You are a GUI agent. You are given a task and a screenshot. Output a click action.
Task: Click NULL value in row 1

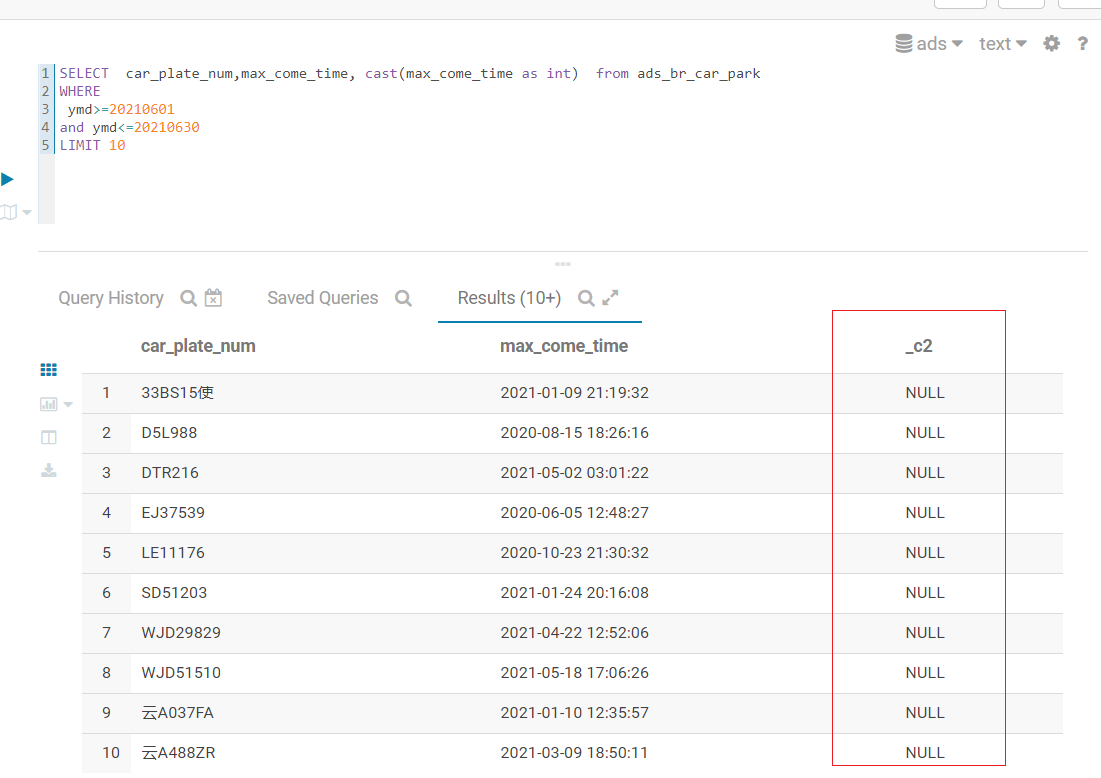click(x=925, y=393)
